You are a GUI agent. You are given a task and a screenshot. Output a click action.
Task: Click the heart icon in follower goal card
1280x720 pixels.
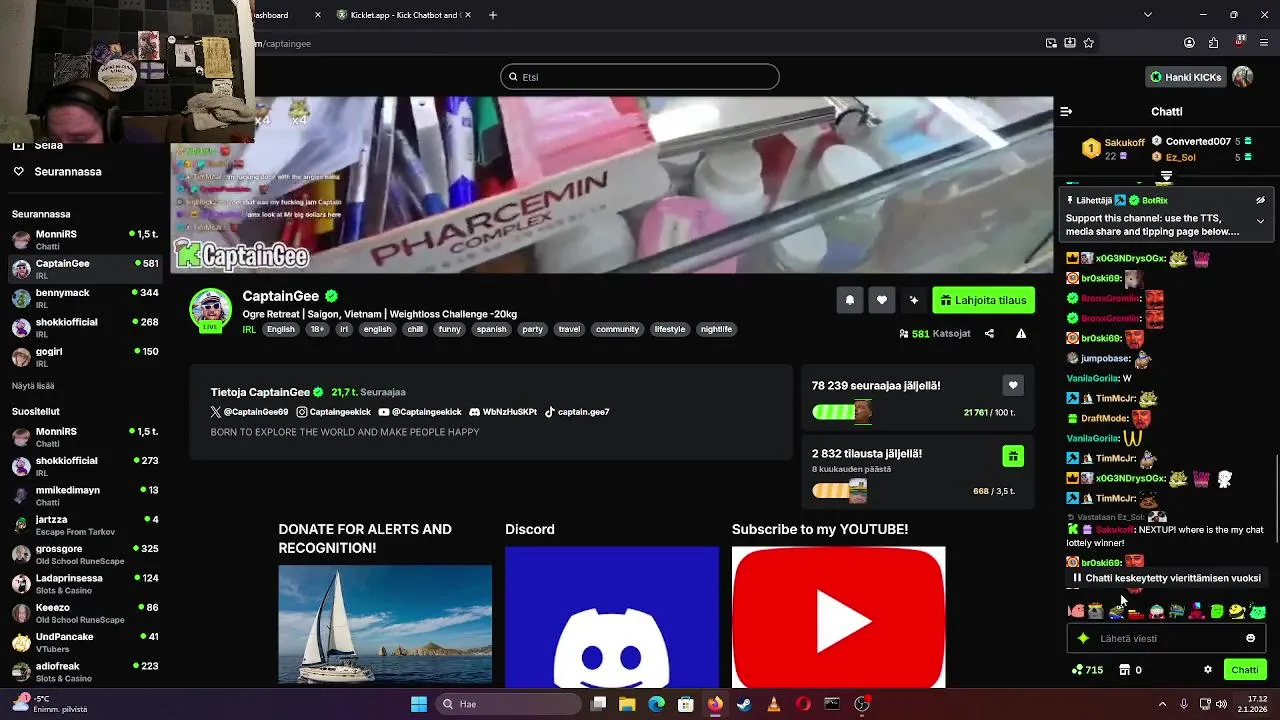coord(1013,385)
